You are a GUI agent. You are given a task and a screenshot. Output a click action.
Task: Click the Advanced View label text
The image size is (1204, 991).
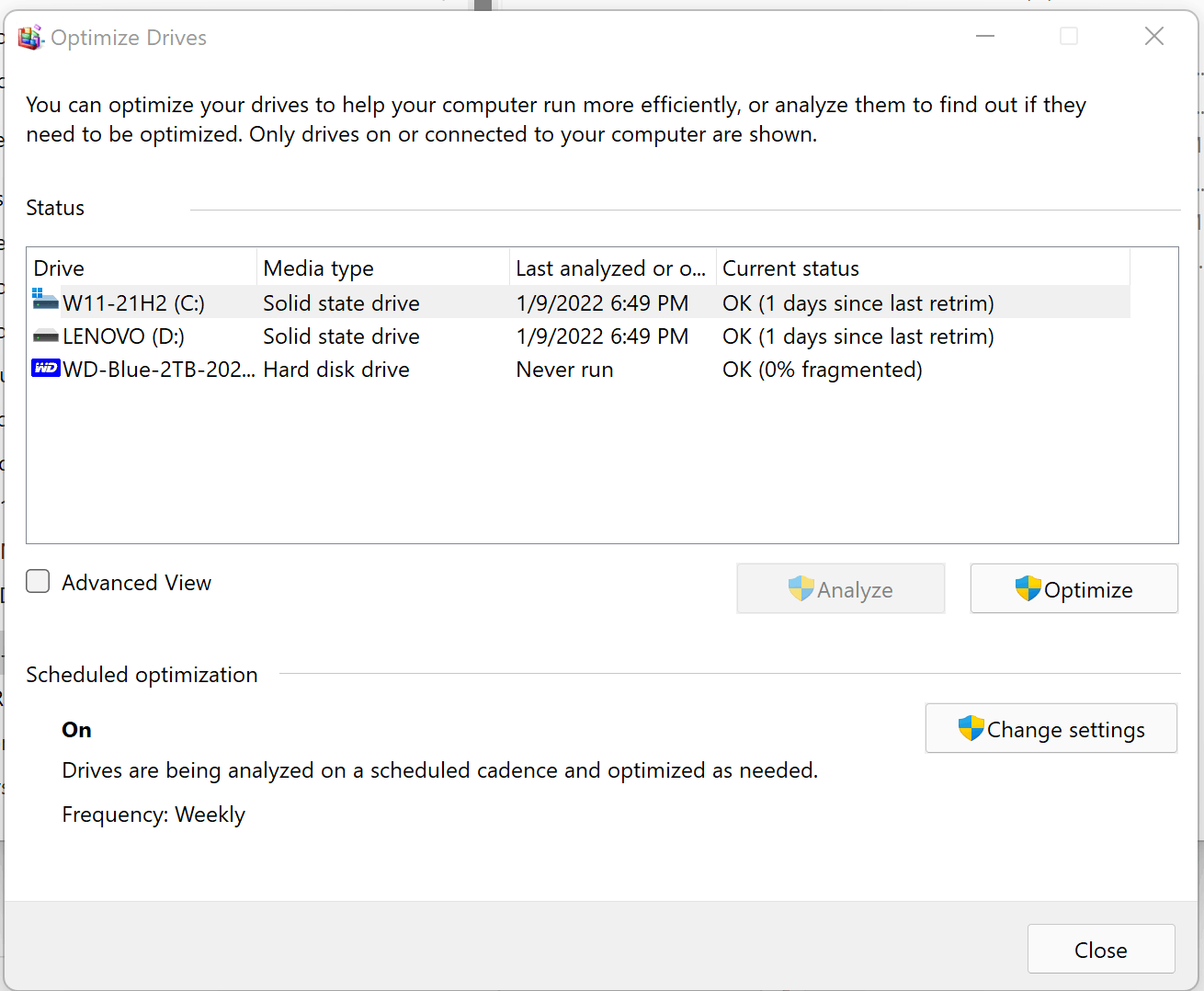click(x=136, y=583)
